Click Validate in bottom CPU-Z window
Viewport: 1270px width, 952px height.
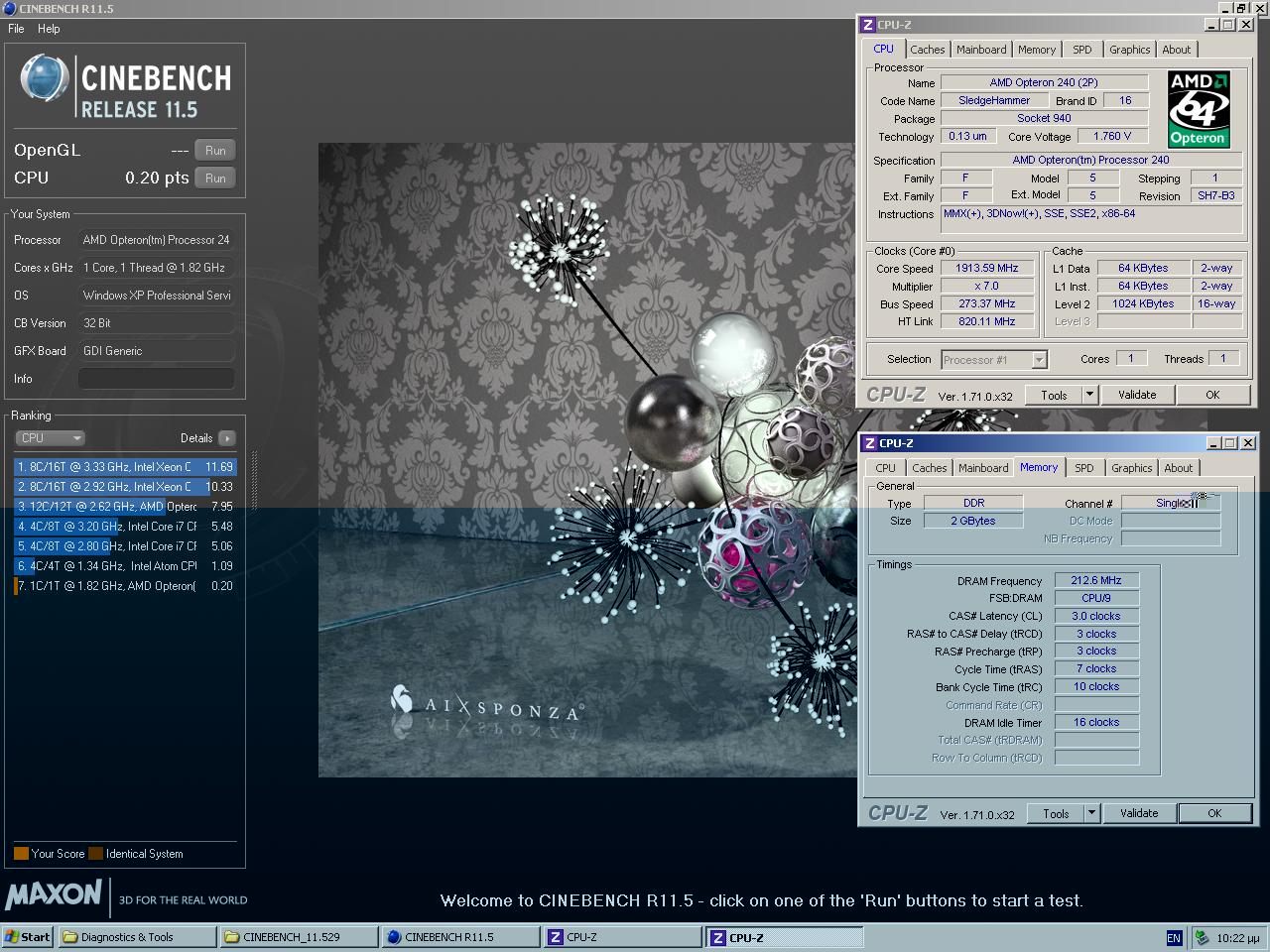(x=1139, y=813)
